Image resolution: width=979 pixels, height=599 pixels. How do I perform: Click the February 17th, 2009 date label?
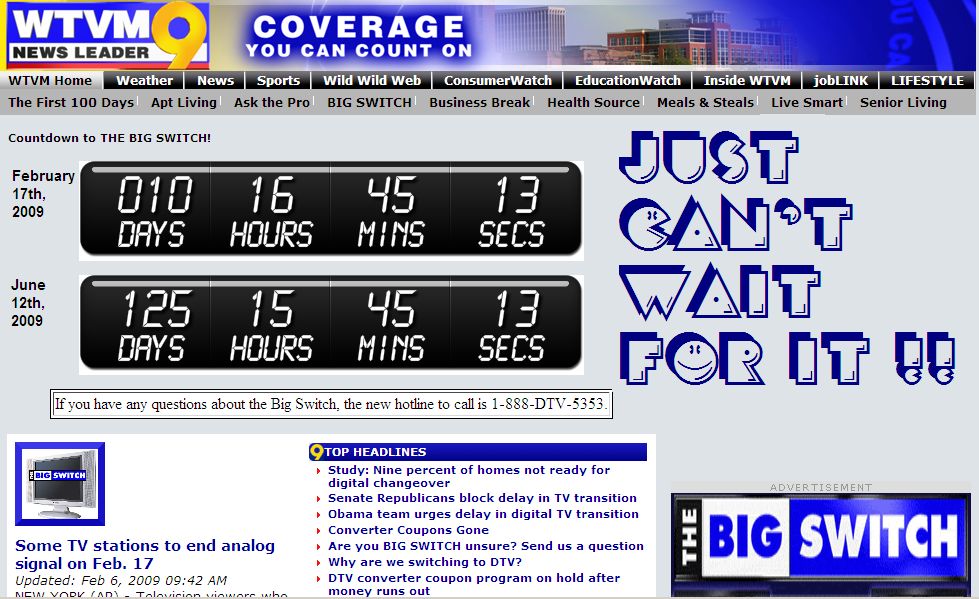(42, 194)
